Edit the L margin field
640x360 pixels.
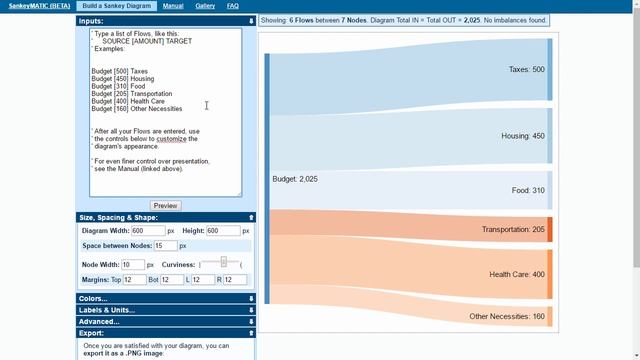coord(203,280)
